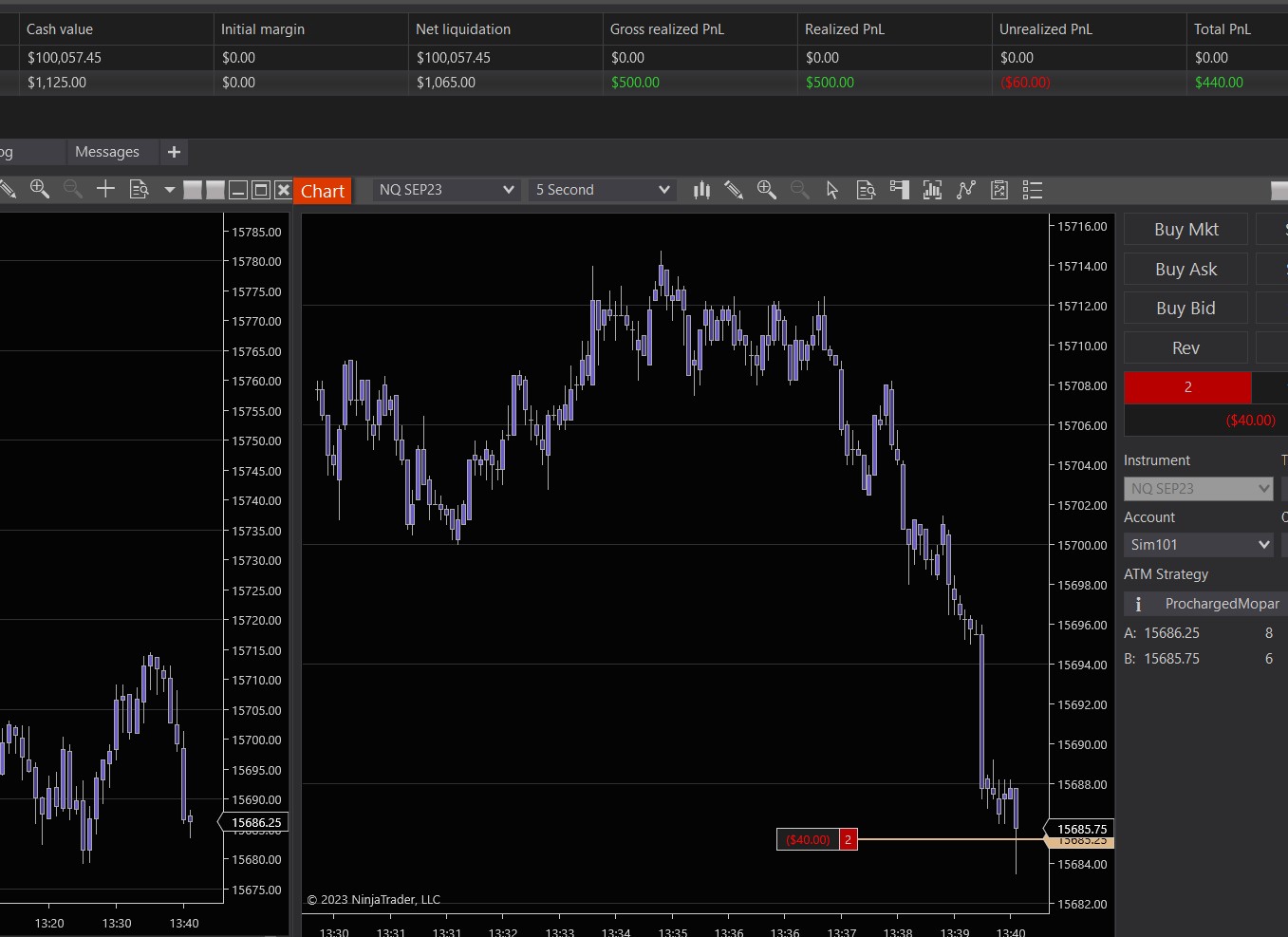Open the Strategies line-node icon
Screen dimensions: 1288x937
pyautogui.click(x=966, y=190)
